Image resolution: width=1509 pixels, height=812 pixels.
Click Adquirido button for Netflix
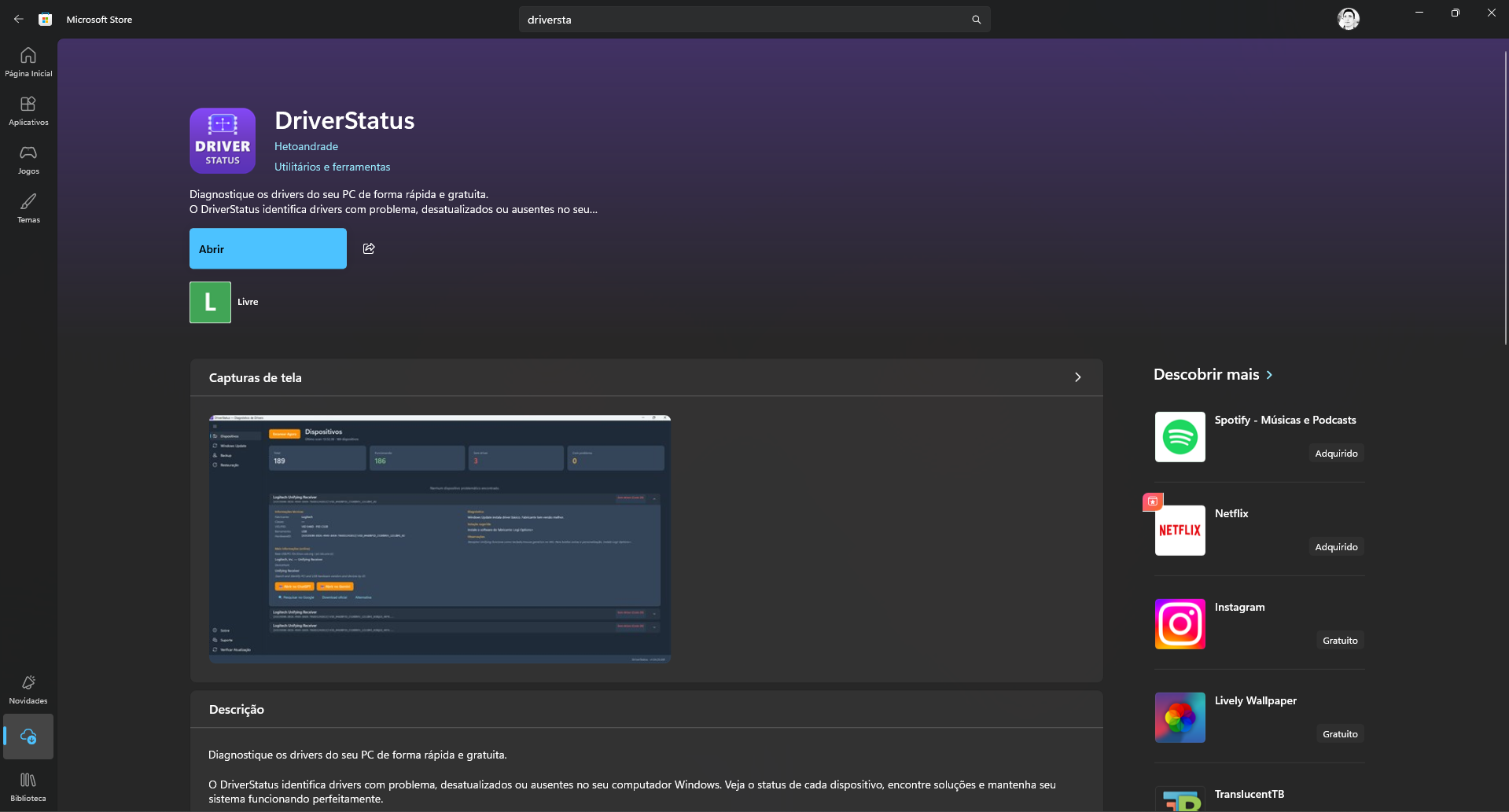coord(1336,547)
